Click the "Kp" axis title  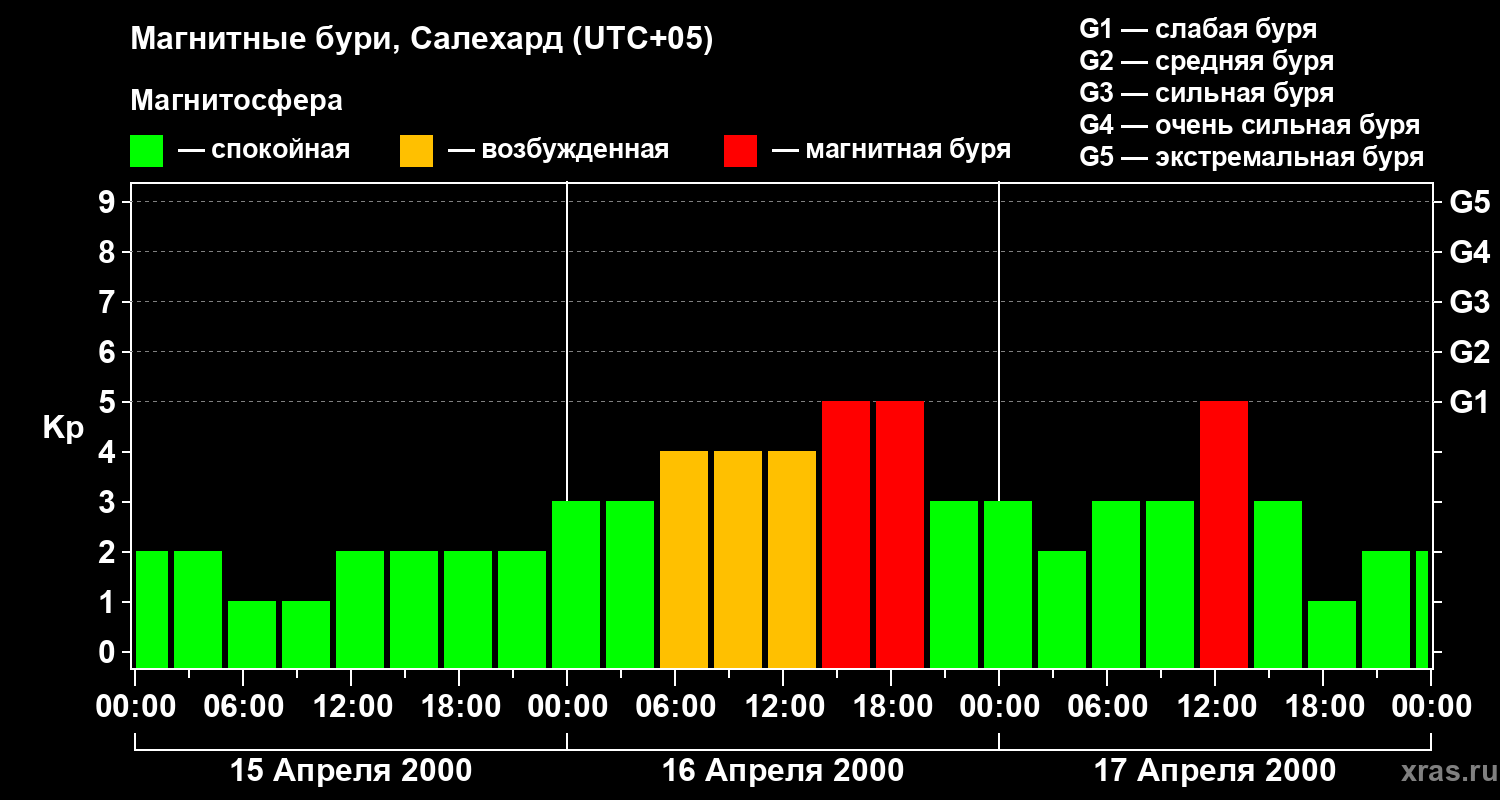click(63, 427)
